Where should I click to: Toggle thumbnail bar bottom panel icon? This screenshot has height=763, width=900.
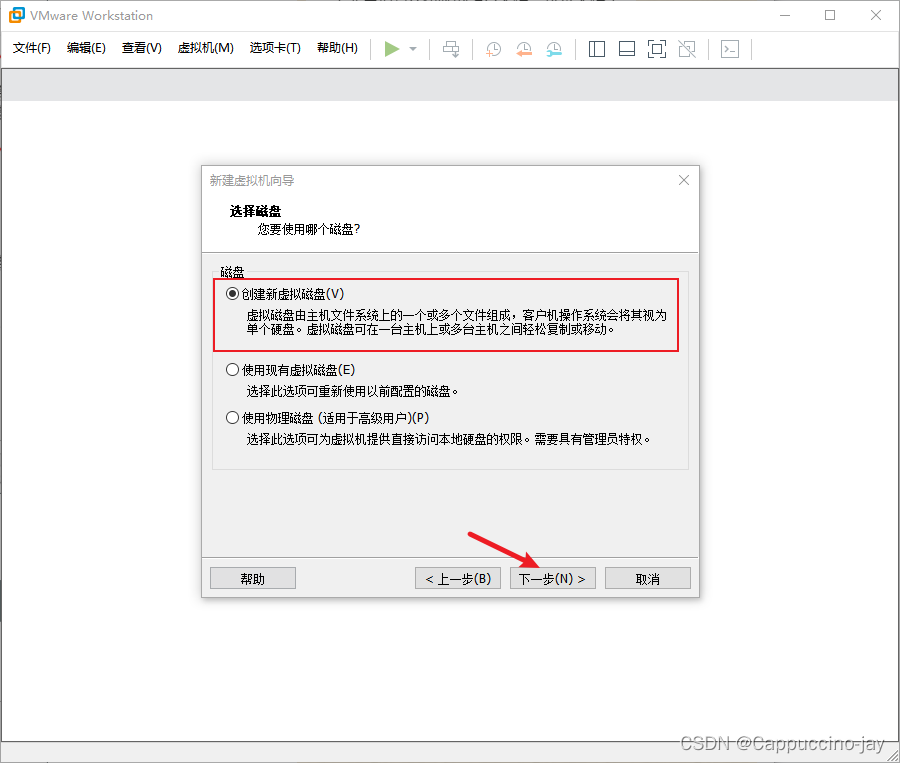tap(627, 49)
